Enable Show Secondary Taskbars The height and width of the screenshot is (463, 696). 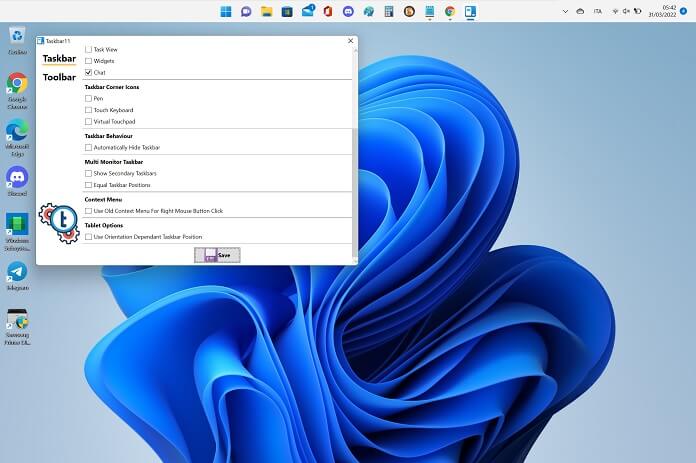click(x=88, y=173)
